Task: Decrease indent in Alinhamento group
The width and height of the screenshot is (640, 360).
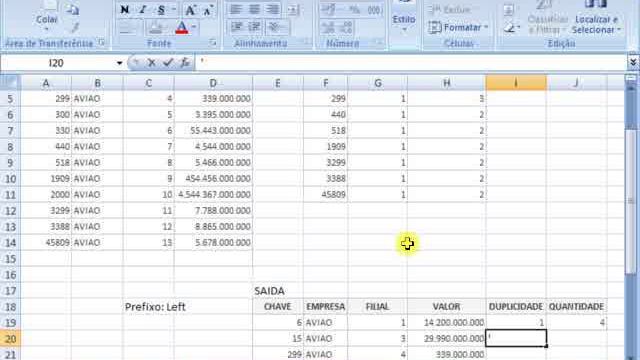Action: pos(236,27)
